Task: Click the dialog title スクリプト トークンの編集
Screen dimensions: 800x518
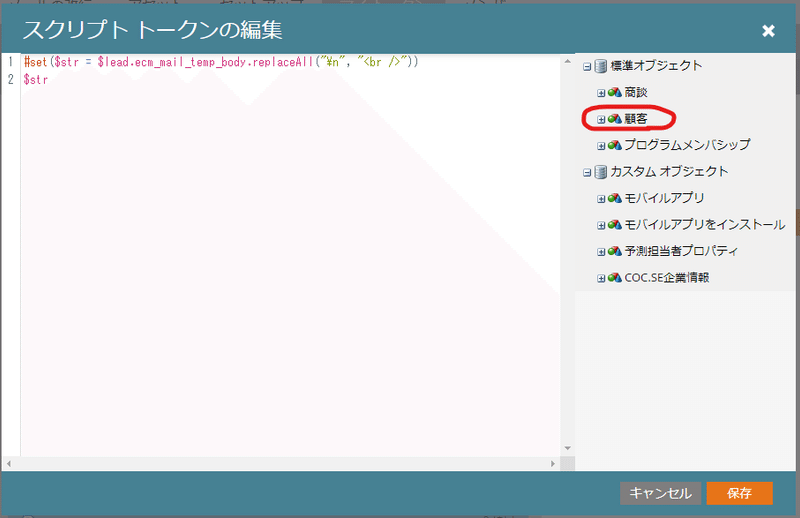Action: [x=153, y=30]
